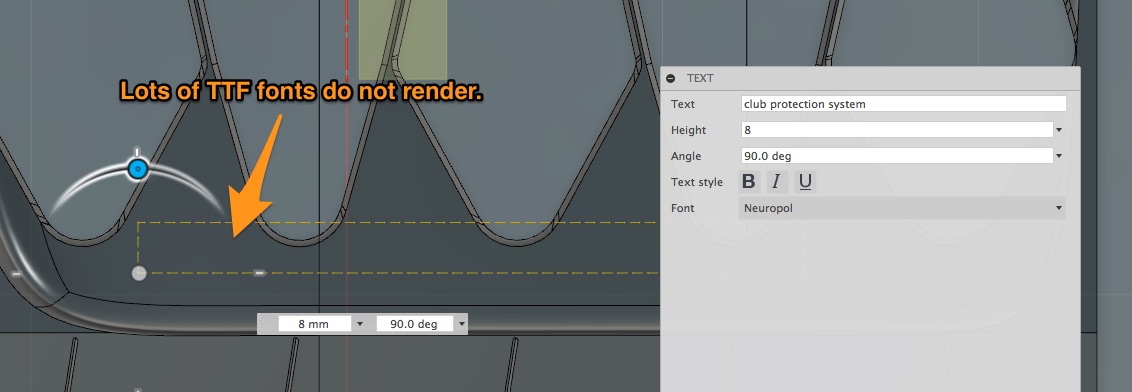Viewport: 1132px width, 392px height.
Task: Open the 90.0 deg canvas dropdown arrow
Action: point(461,324)
